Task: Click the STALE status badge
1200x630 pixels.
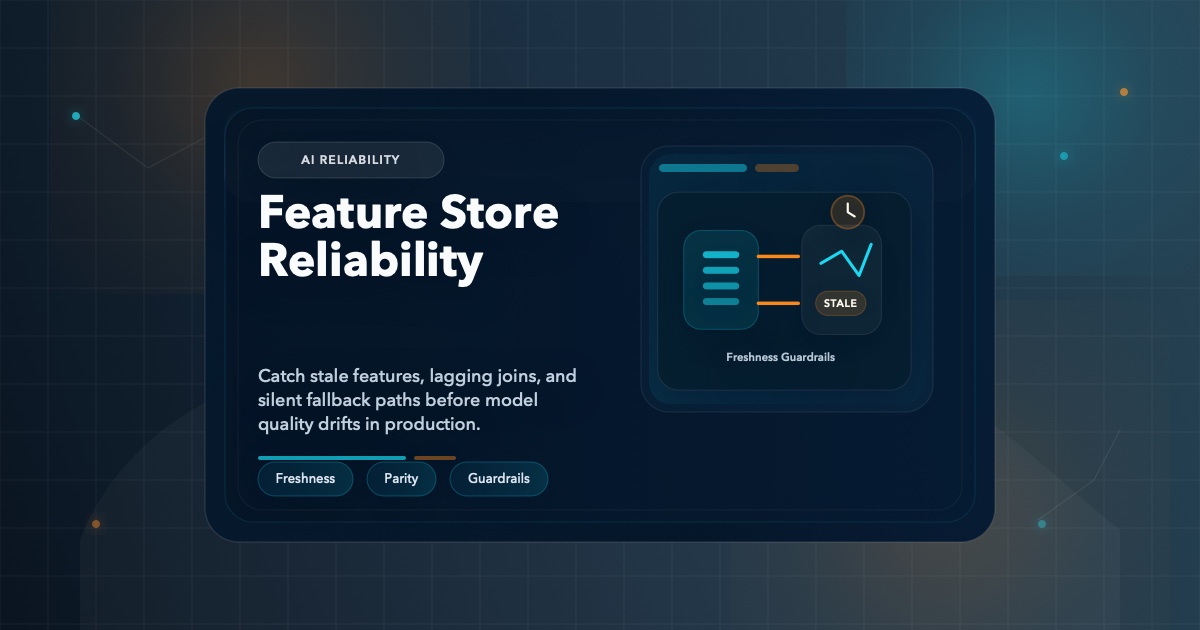Action: pos(841,303)
